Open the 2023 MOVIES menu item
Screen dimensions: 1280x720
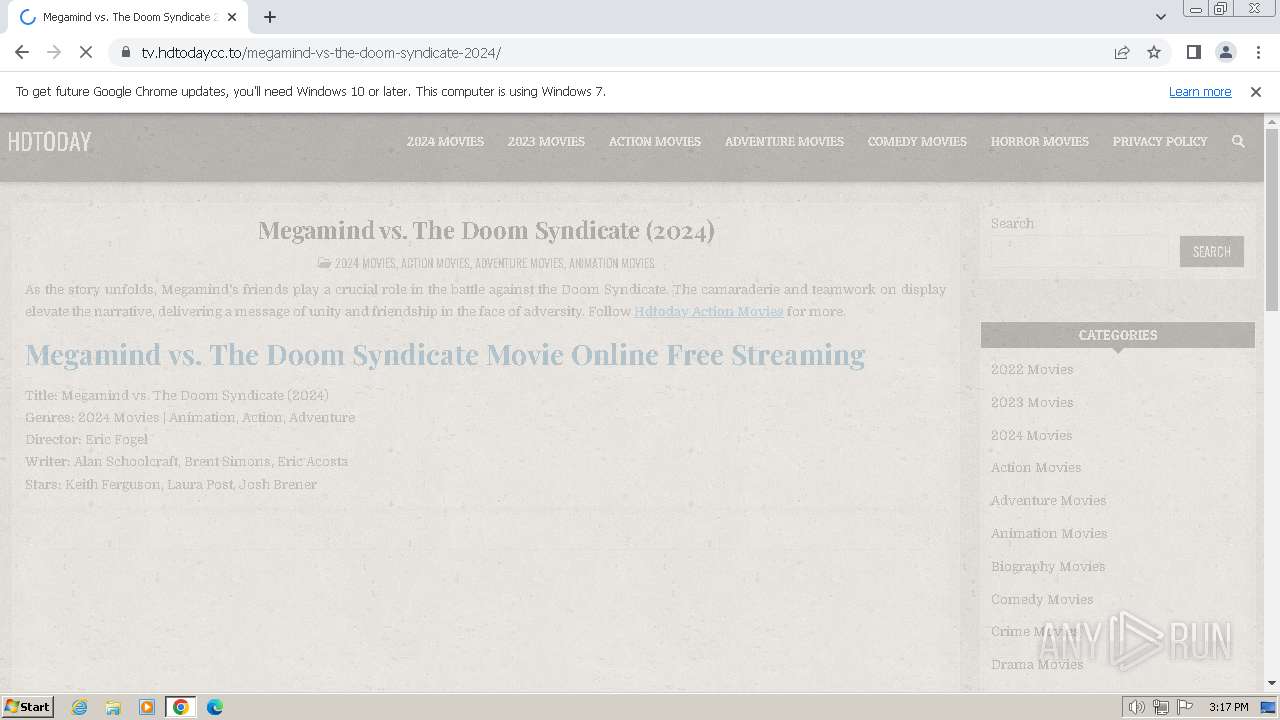(546, 141)
